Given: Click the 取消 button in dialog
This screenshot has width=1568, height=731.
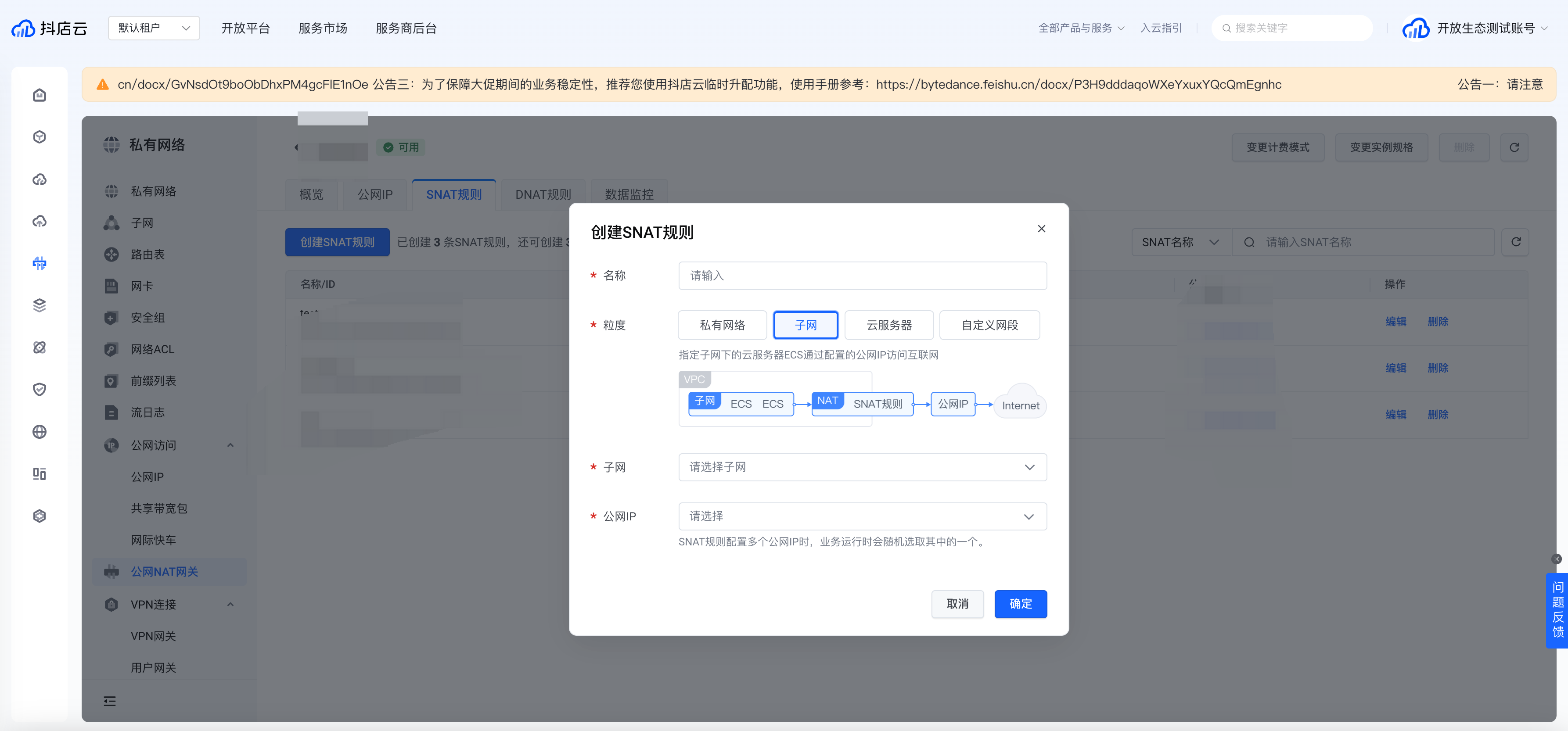Looking at the screenshot, I should [957, 604].
